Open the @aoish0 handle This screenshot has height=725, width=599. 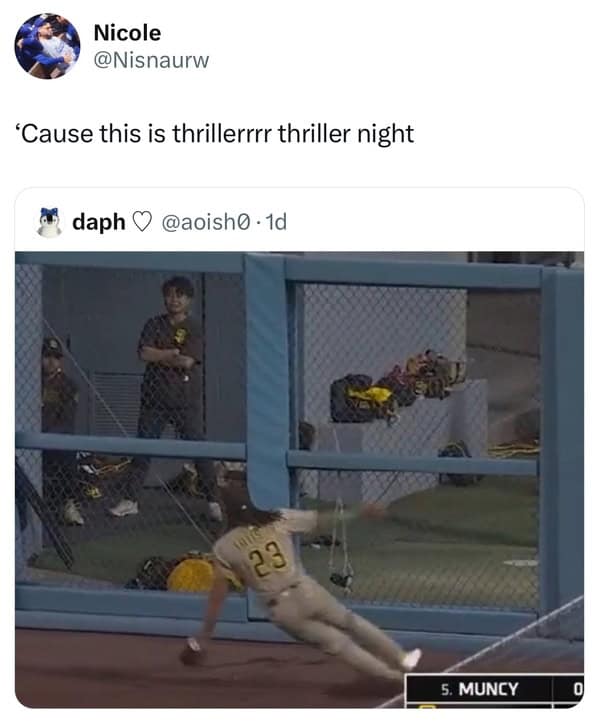pos(206,222)
